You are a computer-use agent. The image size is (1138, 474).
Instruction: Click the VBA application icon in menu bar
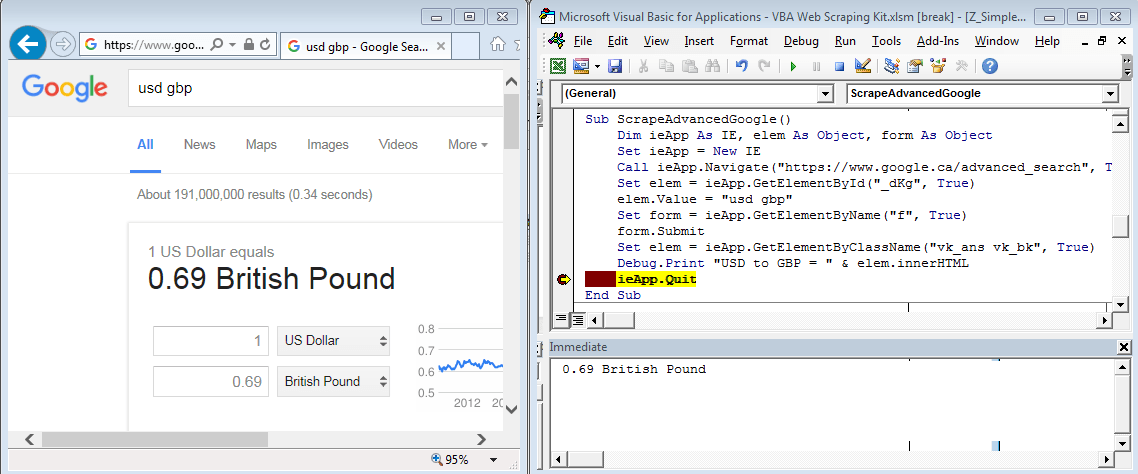click(x=556, y=41)
